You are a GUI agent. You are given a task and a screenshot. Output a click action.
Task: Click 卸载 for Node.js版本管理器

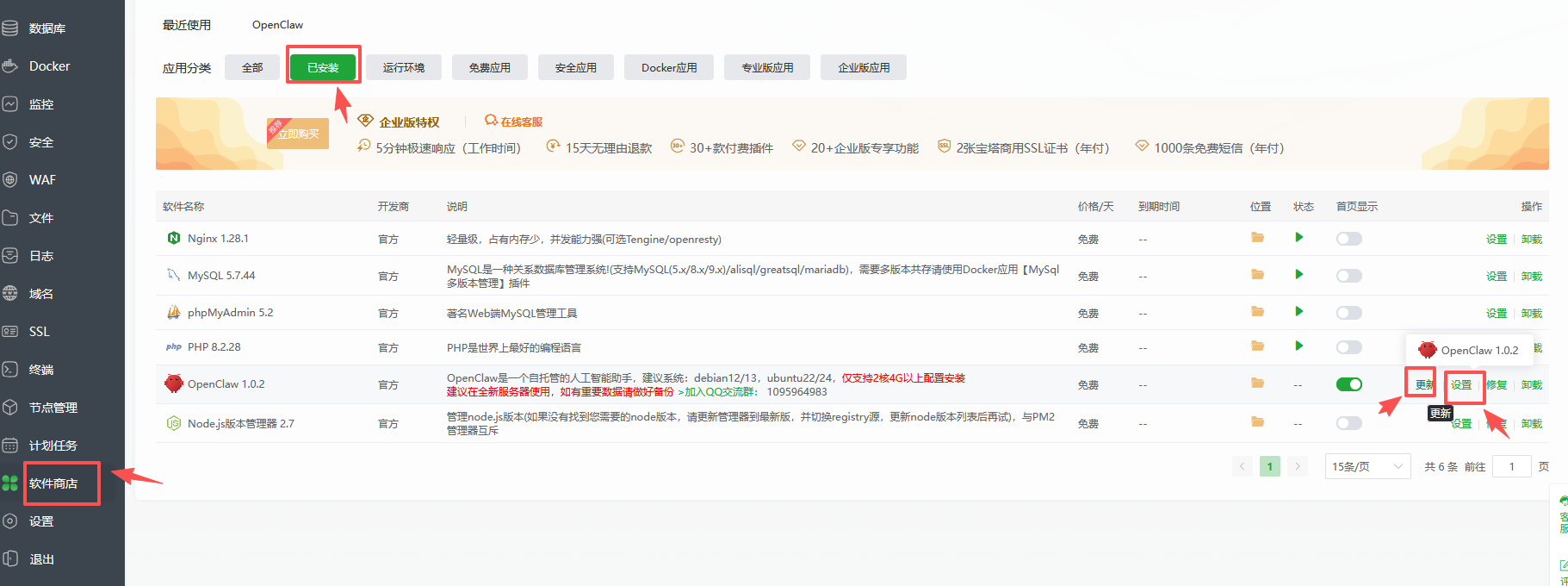pyautogui.click(x=1531, y=423)
